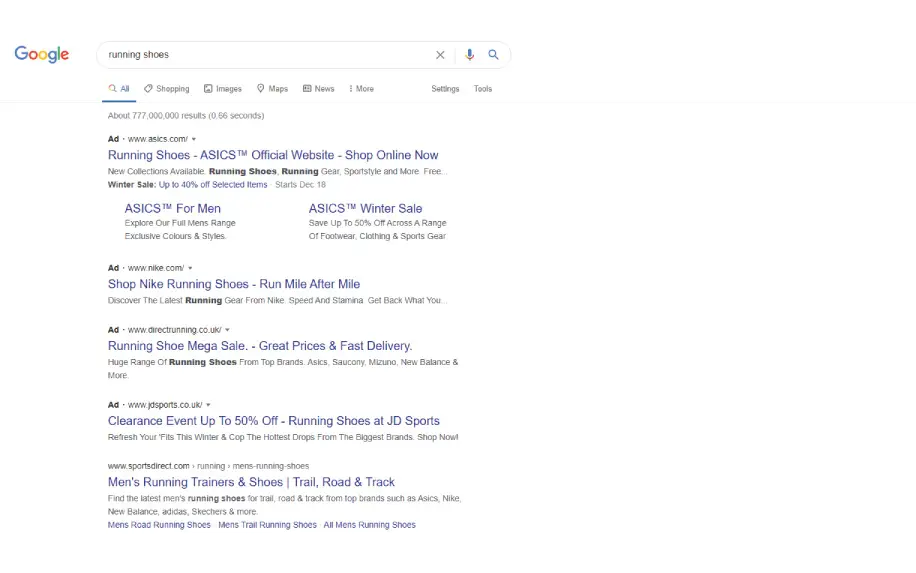916x573 pixels.
Task: Open search Tools
Action: point(483,89)
